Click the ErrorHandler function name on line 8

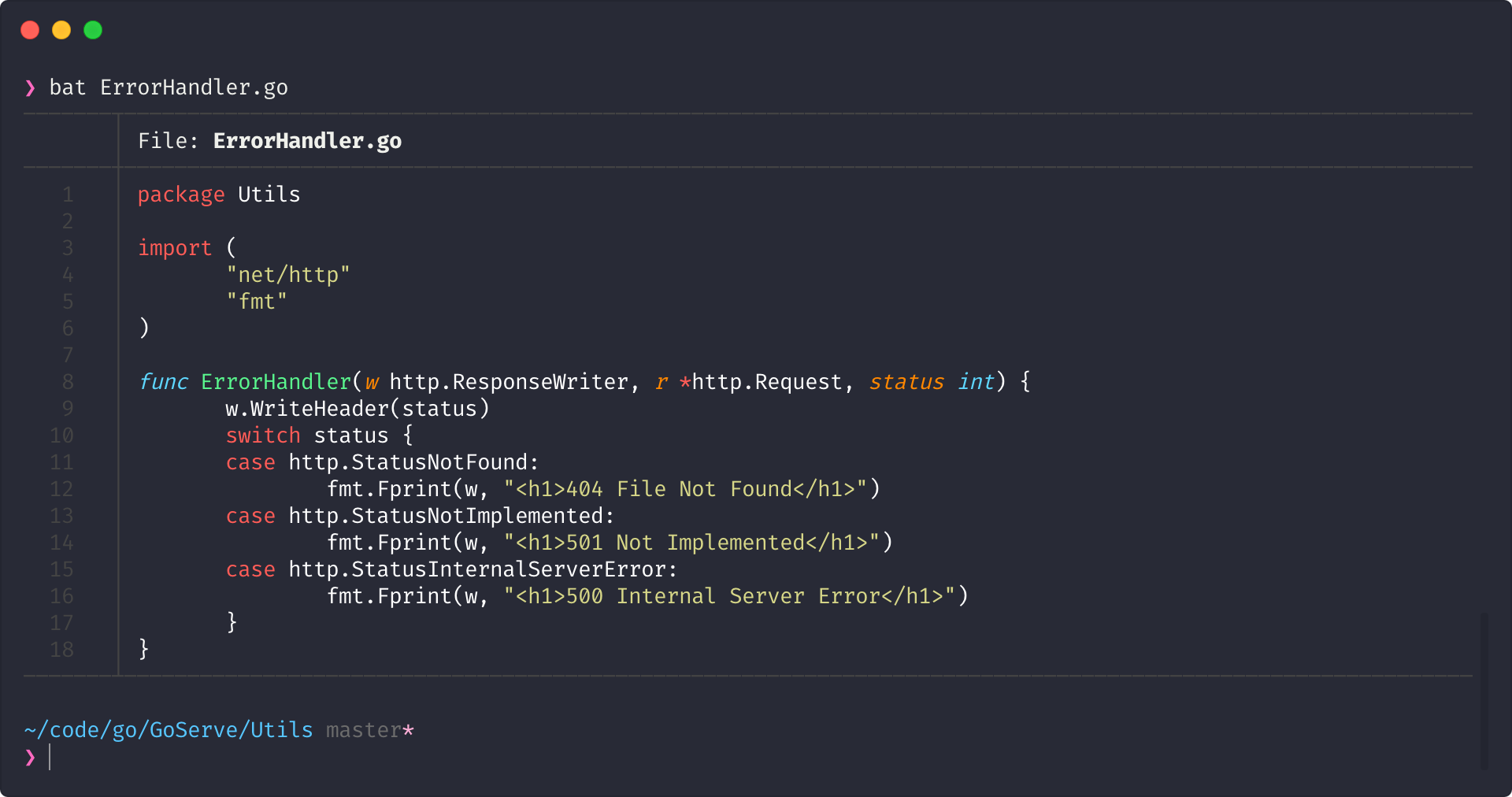(276, 382)
